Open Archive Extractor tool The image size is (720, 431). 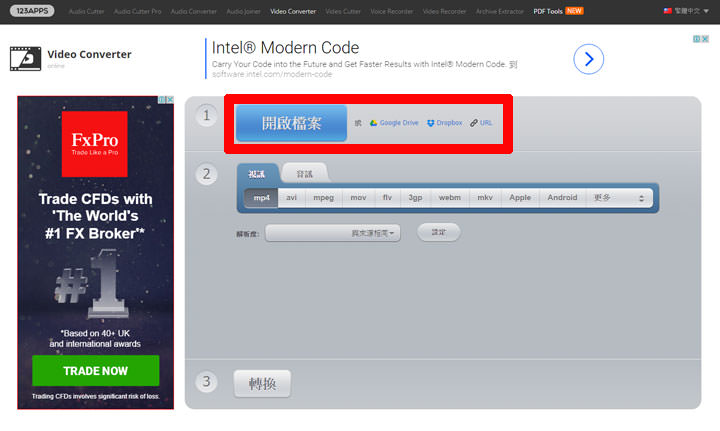click(500, 11)
